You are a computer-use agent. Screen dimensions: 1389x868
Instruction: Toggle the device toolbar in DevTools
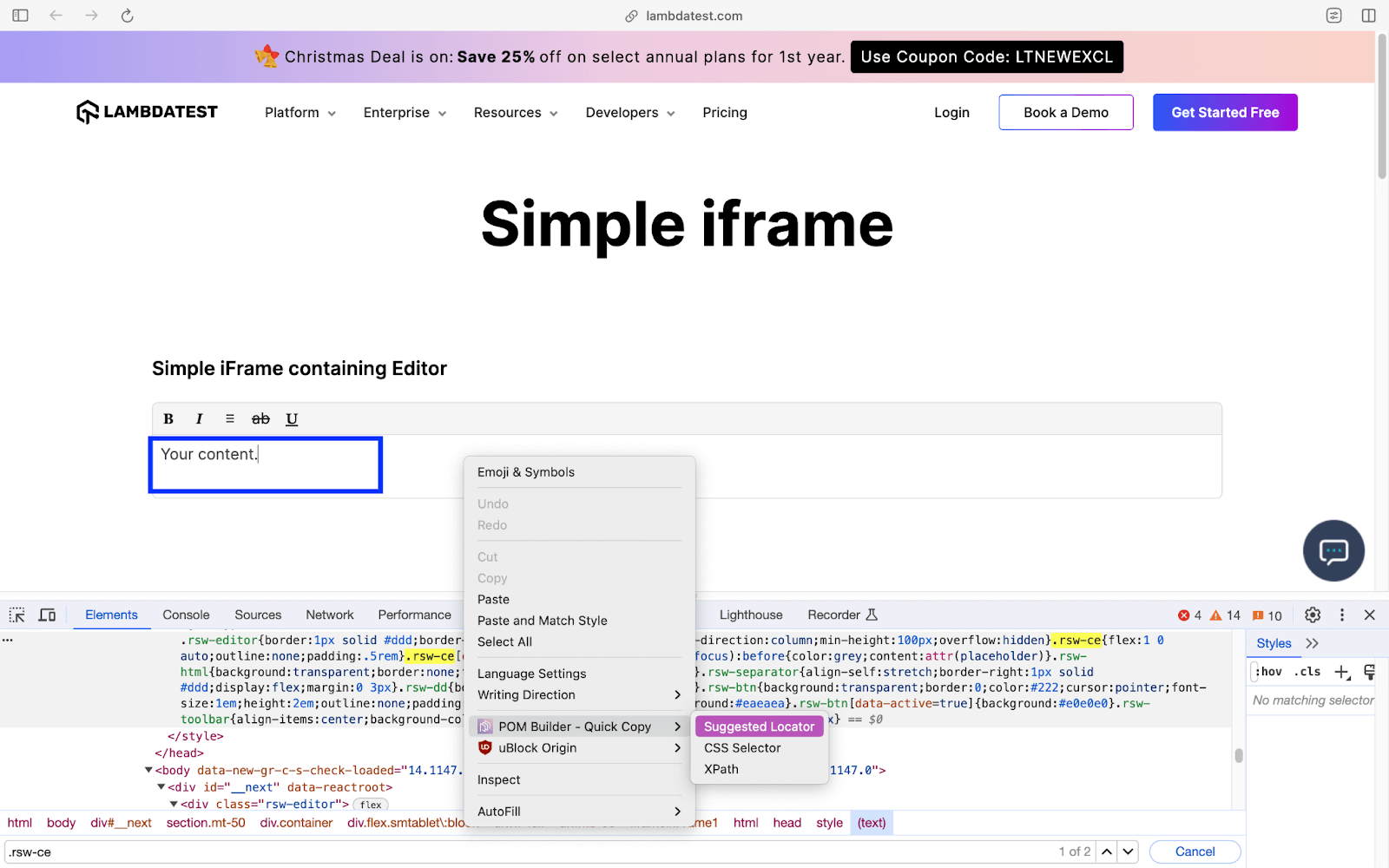coord(47,615)
